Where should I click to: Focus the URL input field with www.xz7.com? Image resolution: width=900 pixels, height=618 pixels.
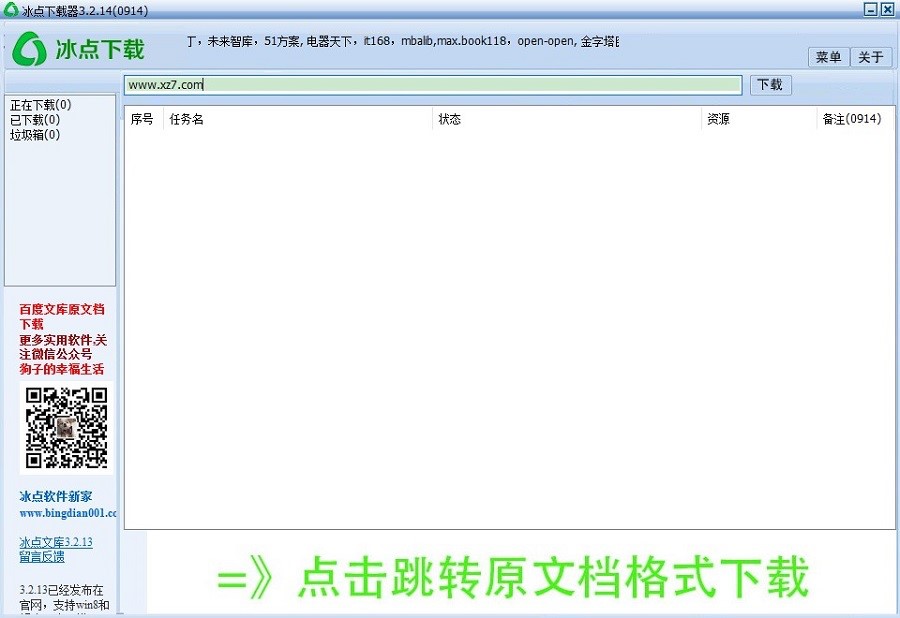(433, 85)
